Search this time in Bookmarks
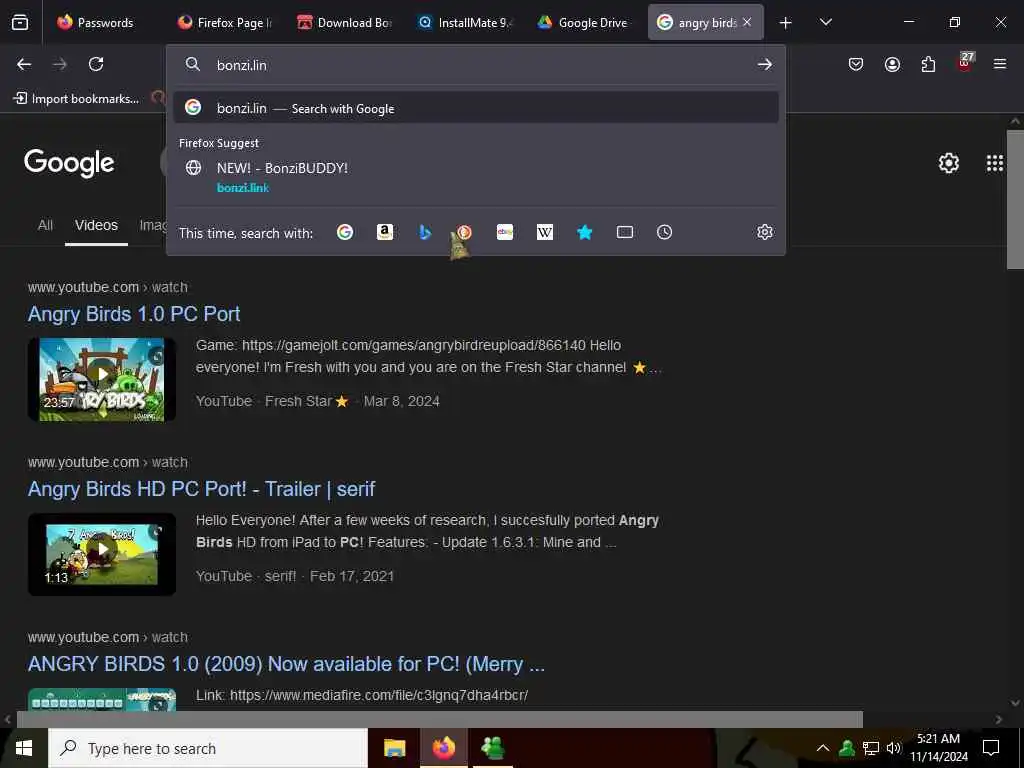Screen dimensions: 1024x768 coord(584,232)
